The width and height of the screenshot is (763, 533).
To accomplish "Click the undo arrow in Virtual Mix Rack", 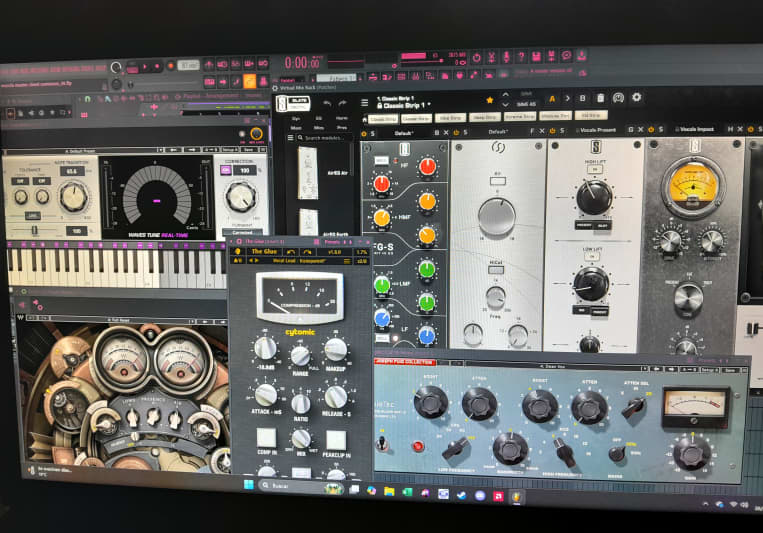I will coord(327,104).
